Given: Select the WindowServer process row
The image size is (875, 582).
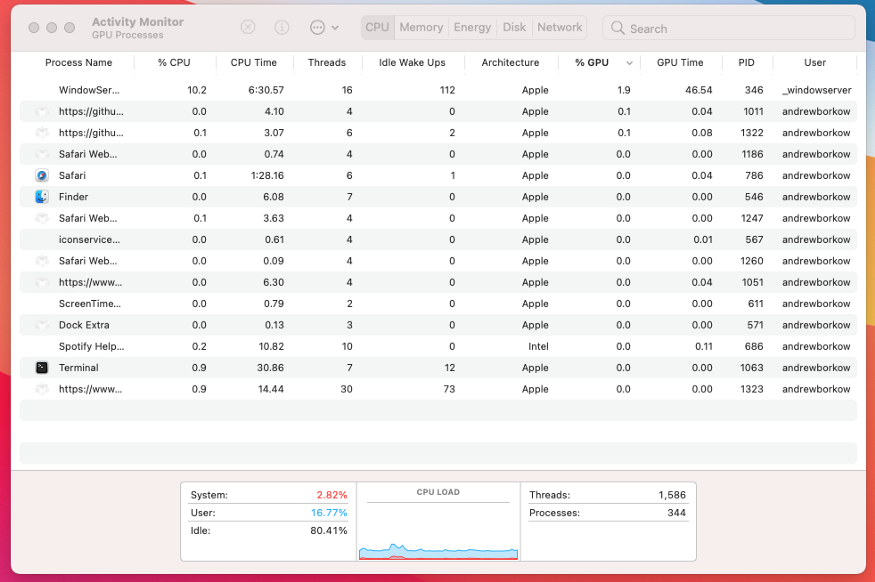Looking at the screenshot, I should pos(438,90).
